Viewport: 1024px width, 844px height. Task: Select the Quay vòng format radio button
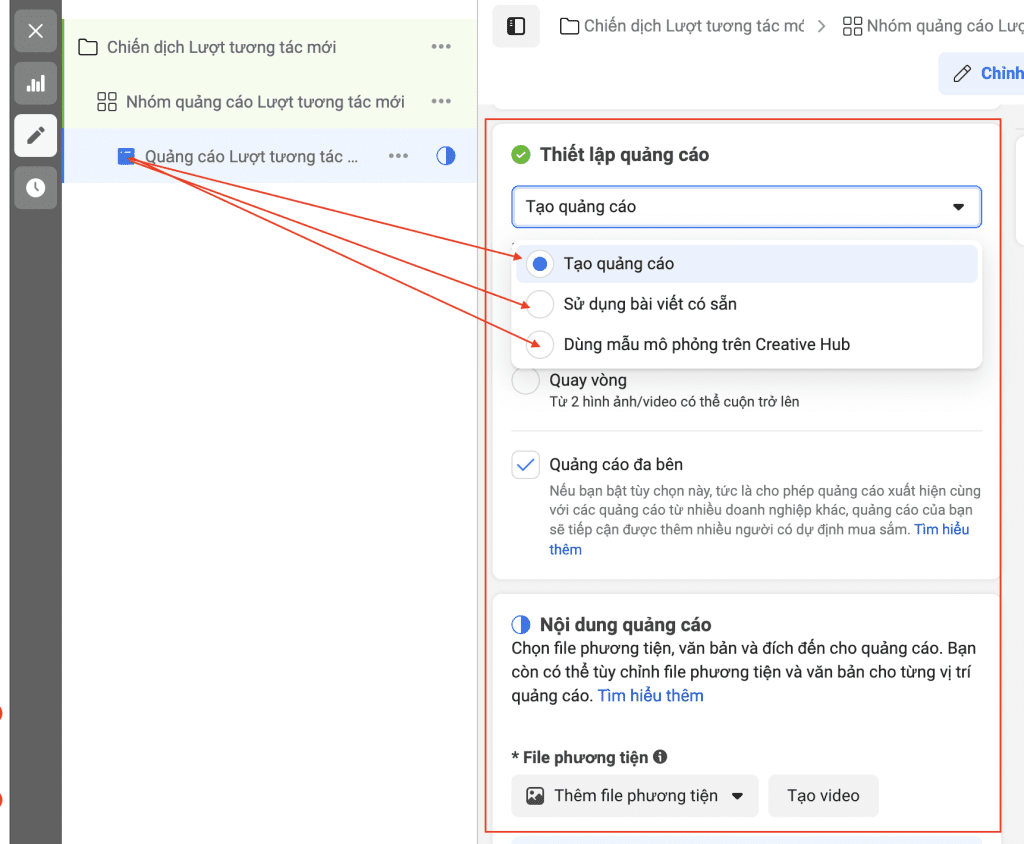pyautogui.click(x=526, y=380)
